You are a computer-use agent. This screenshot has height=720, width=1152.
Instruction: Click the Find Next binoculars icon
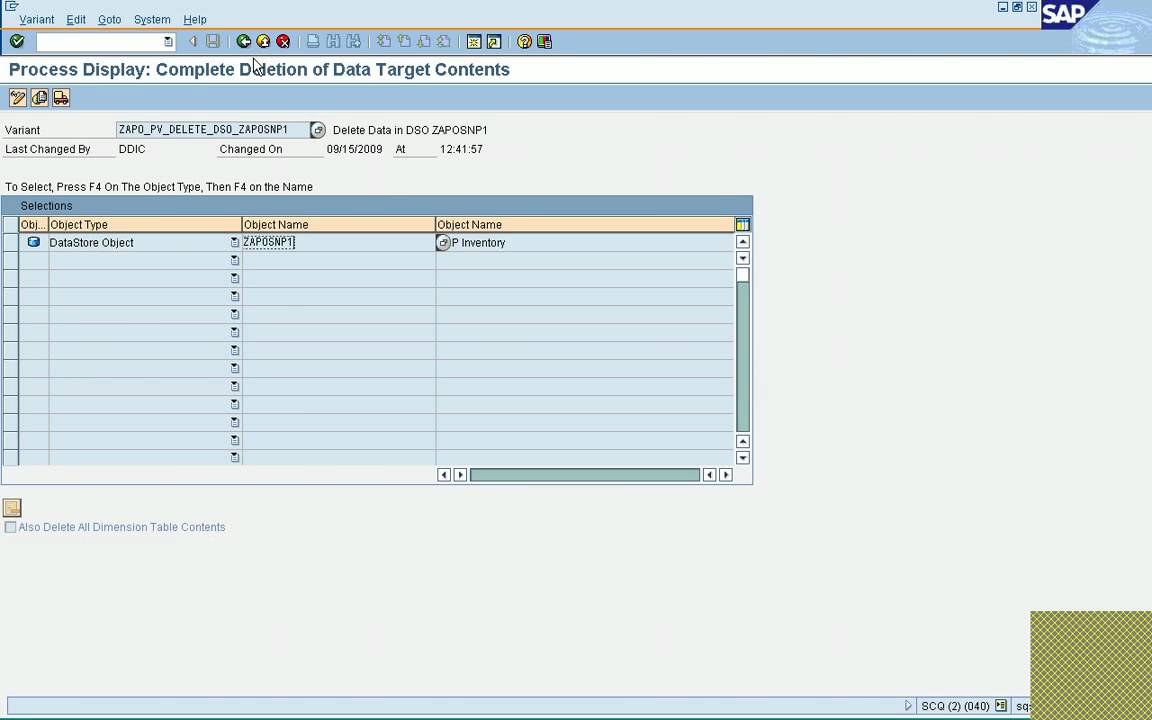click(353, 42)
